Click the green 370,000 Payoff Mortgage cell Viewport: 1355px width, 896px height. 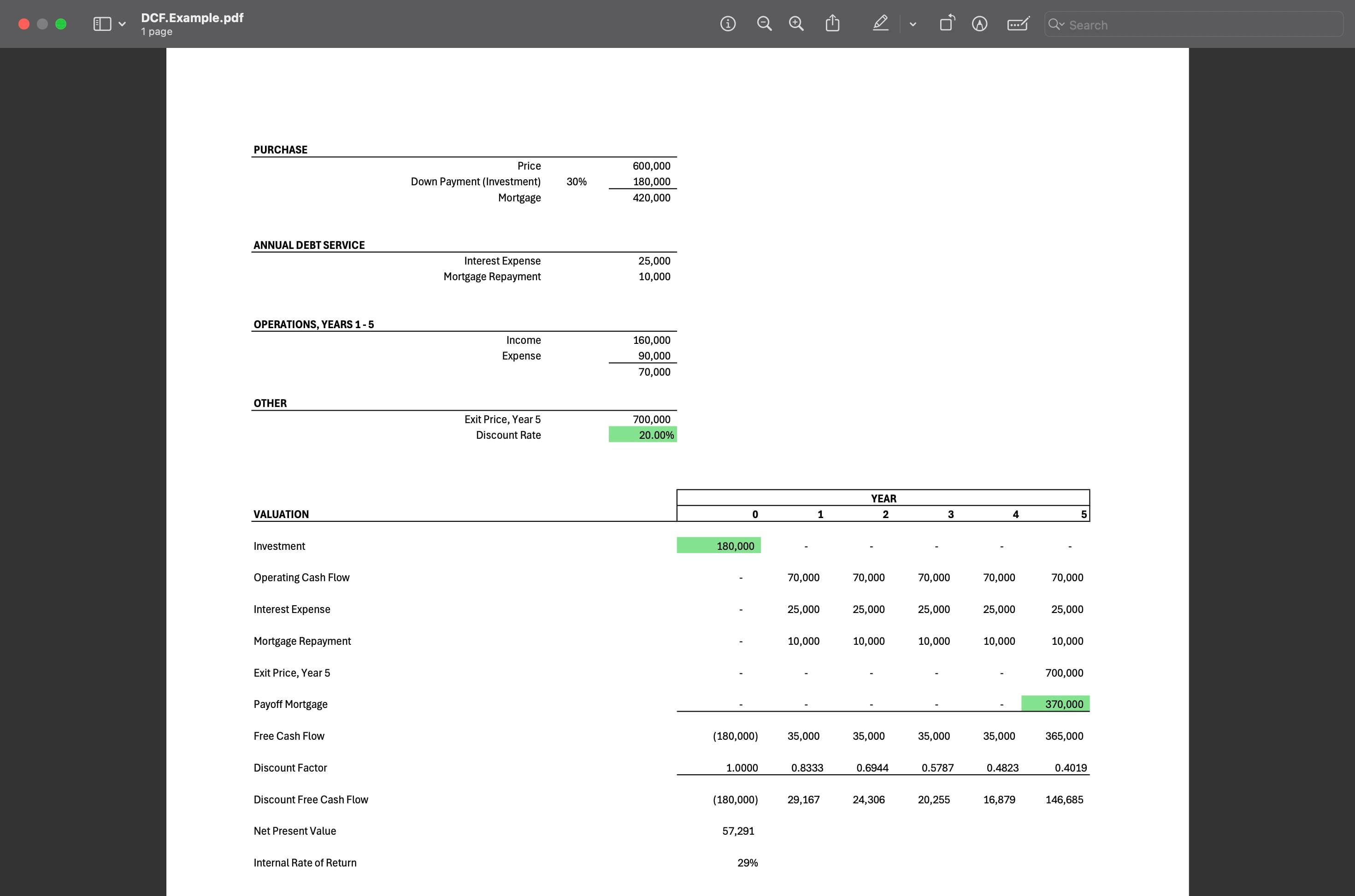[x=1055, y=704]
